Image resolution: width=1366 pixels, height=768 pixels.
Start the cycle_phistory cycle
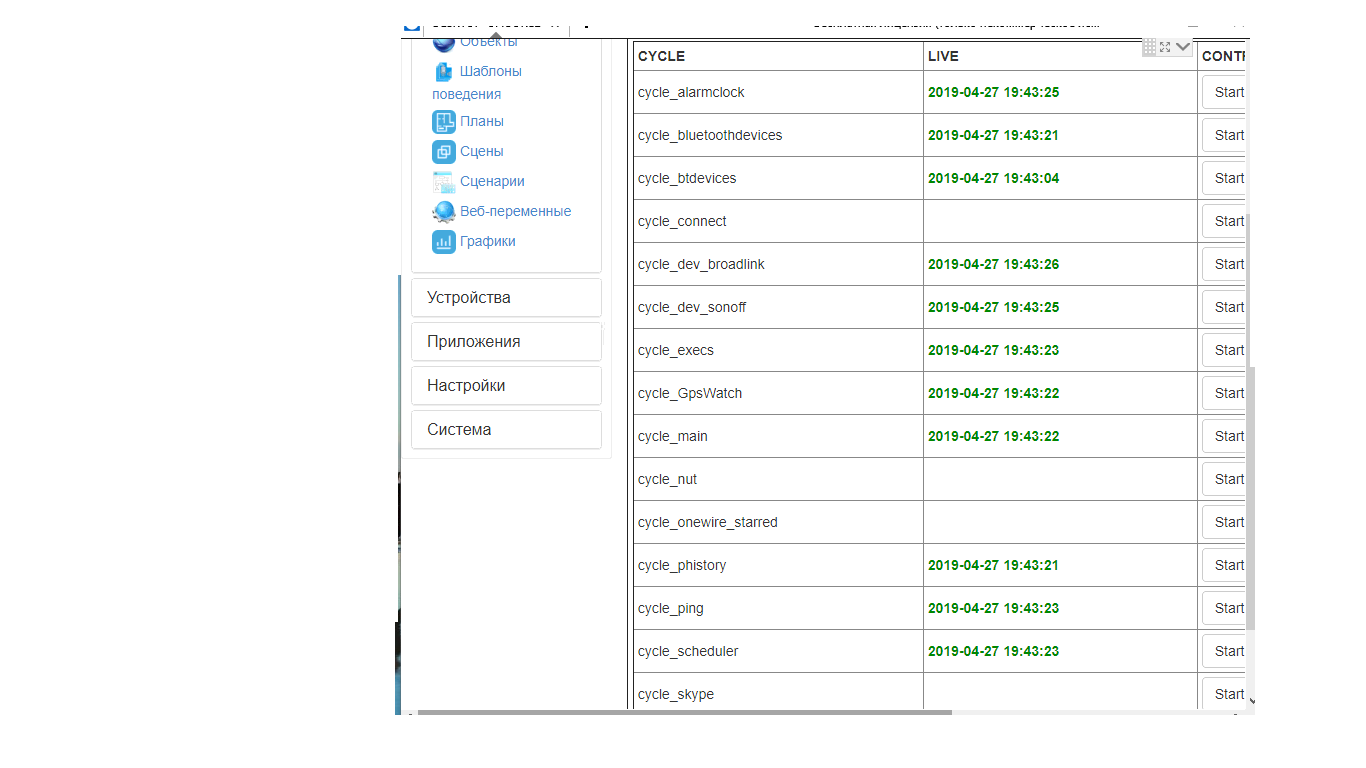tap(1224, 565)
